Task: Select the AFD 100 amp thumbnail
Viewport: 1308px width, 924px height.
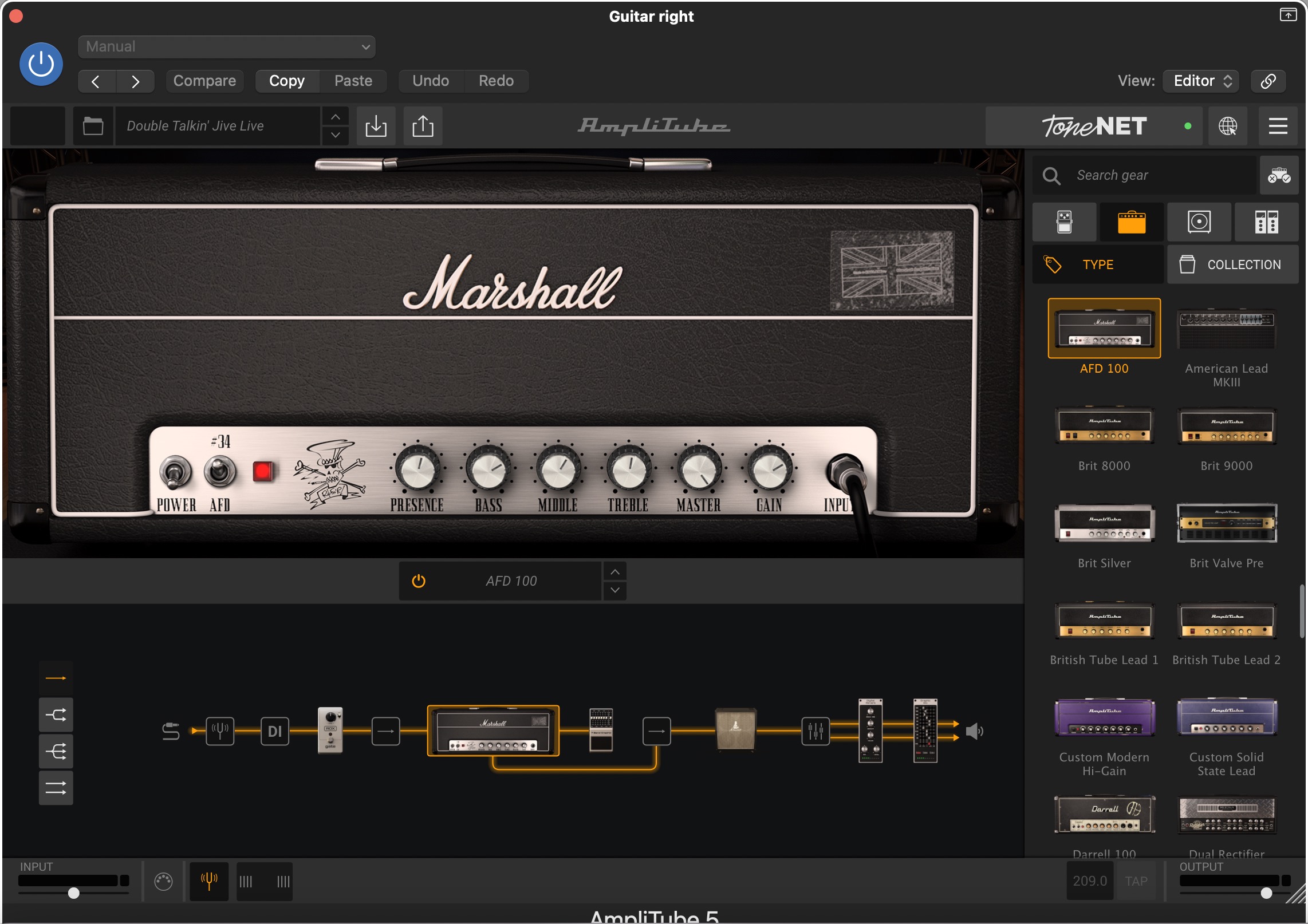Action: coord(1104,329)
